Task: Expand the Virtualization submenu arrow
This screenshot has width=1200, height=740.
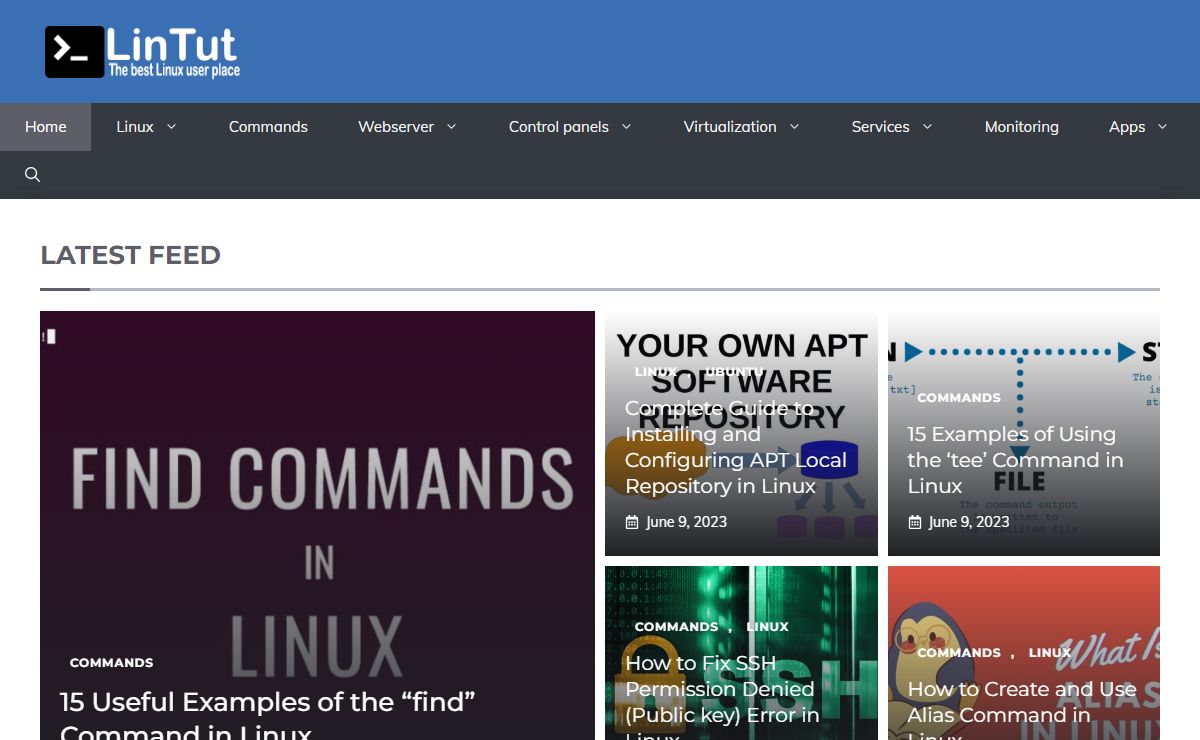Action: coord(794,127)
